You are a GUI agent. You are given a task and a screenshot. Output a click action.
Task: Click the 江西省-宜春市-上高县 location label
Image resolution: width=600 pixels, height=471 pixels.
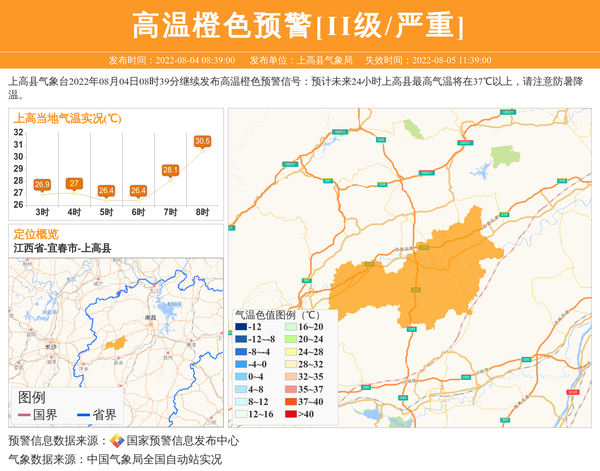(x=62, y=248)
